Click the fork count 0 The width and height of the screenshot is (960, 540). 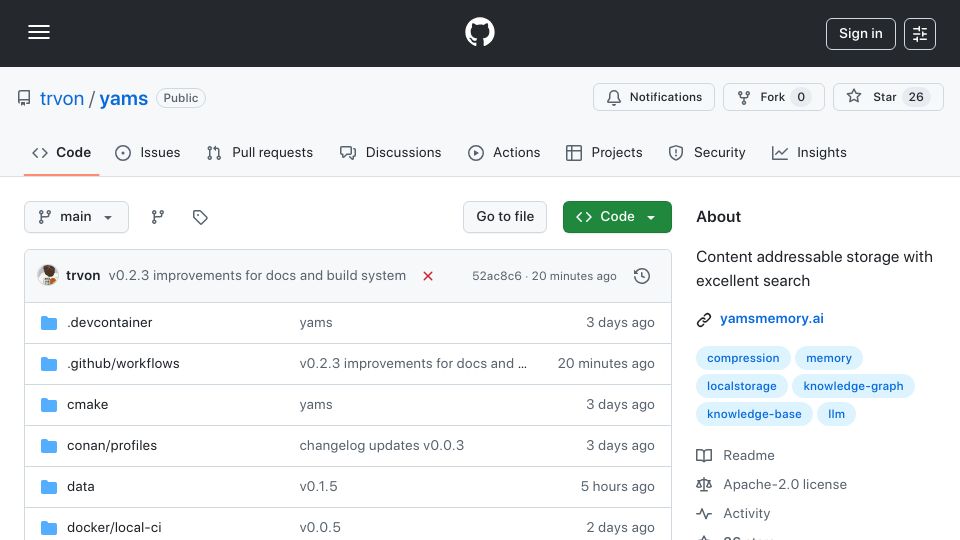click(x=800, y=97)
